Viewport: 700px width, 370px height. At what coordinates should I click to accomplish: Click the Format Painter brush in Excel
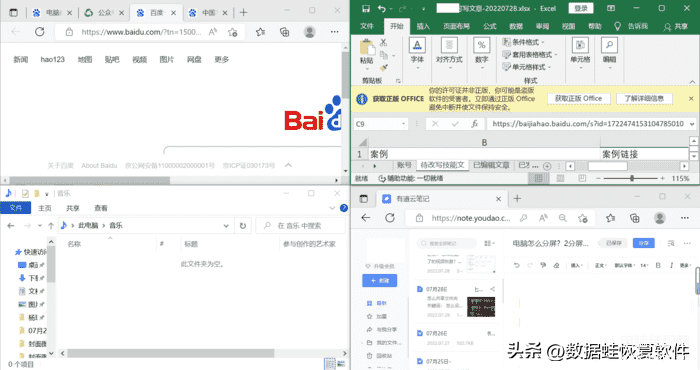pos(383,68)
